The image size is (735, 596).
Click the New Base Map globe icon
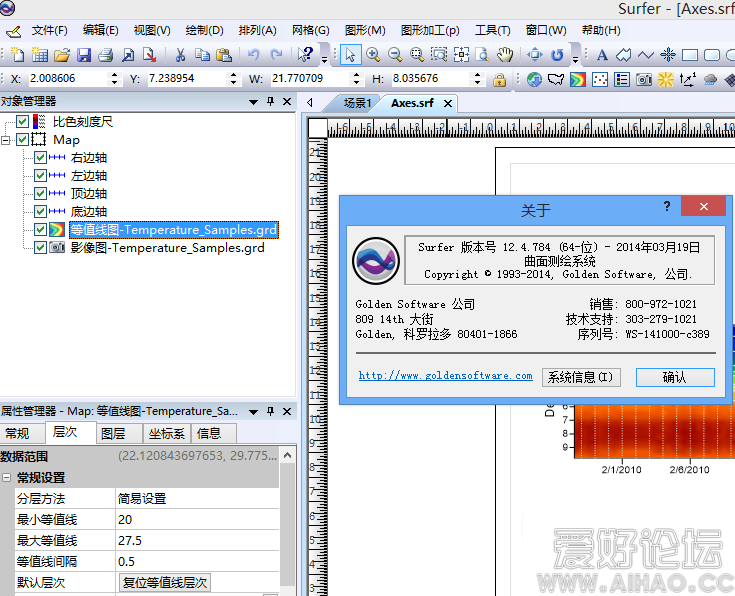(x=534, y=80)
